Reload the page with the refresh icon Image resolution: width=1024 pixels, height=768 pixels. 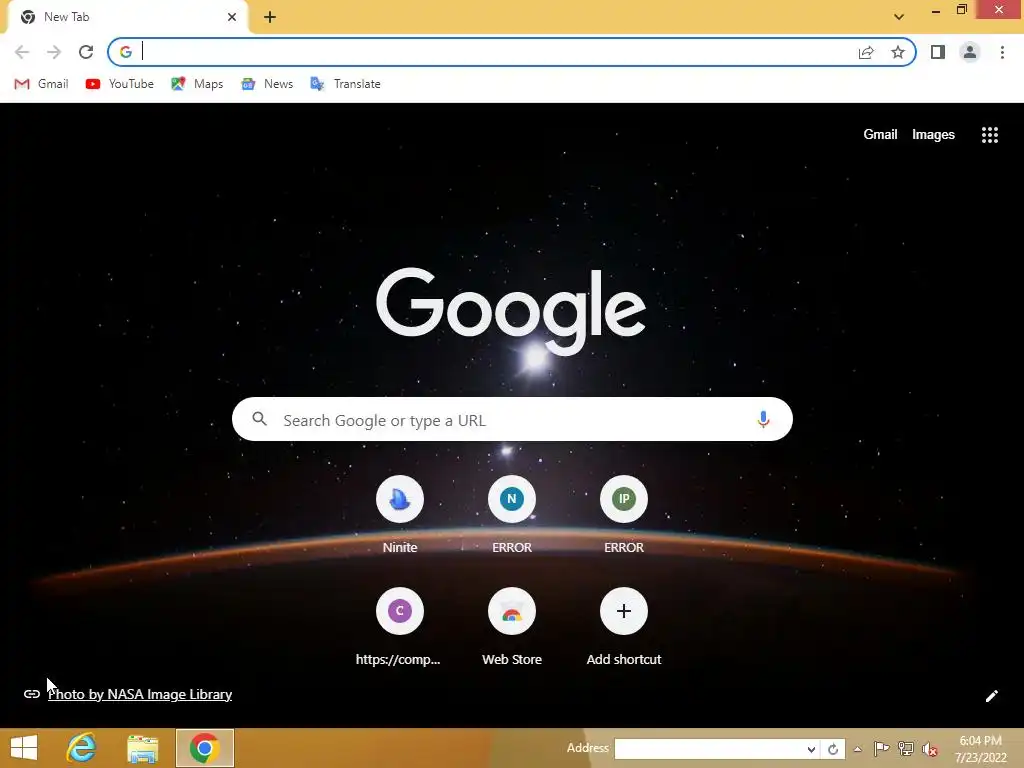86,52
